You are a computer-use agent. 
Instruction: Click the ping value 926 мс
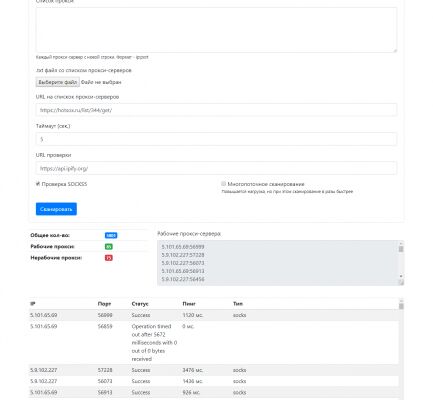(191, 392)
